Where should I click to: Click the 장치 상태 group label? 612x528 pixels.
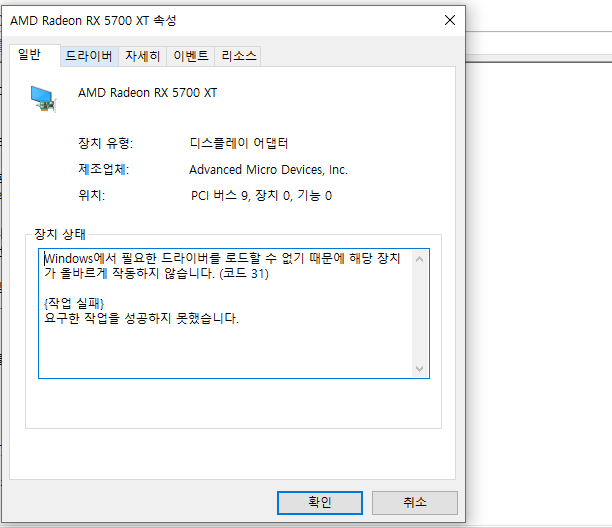pos(60,234)
